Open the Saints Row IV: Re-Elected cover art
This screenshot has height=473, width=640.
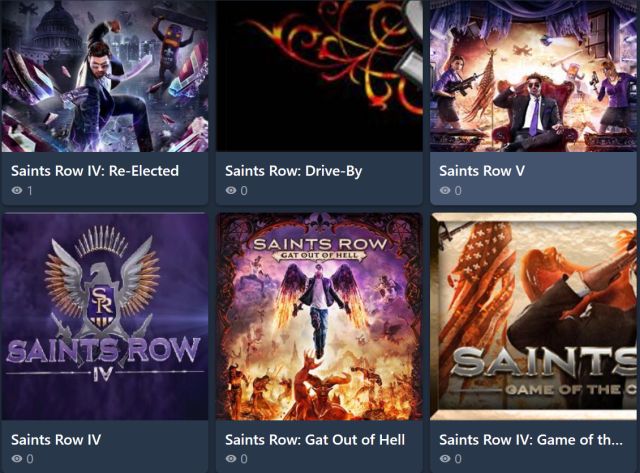tap(105, 76)
